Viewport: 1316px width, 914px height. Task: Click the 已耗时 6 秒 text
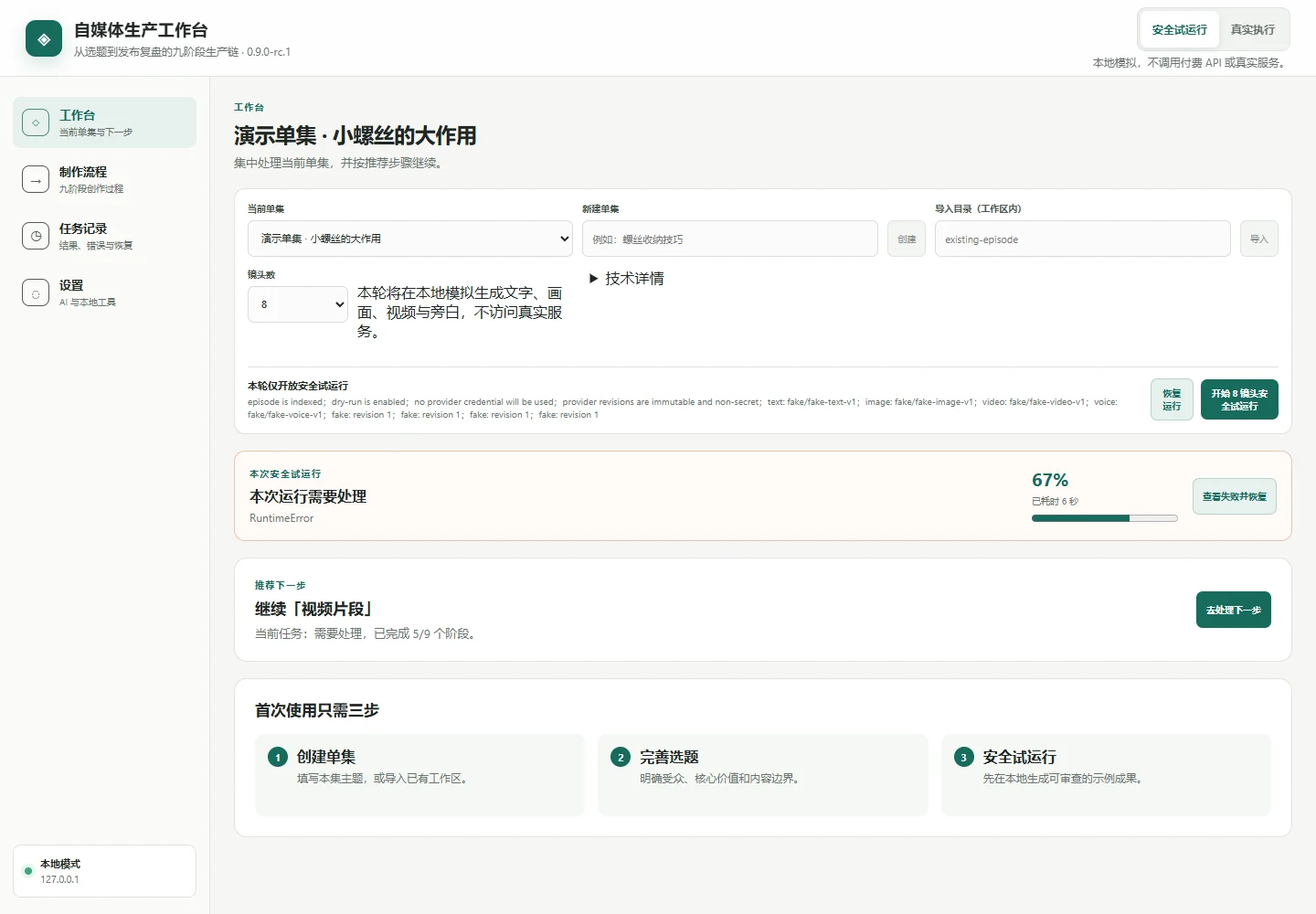1055,501
